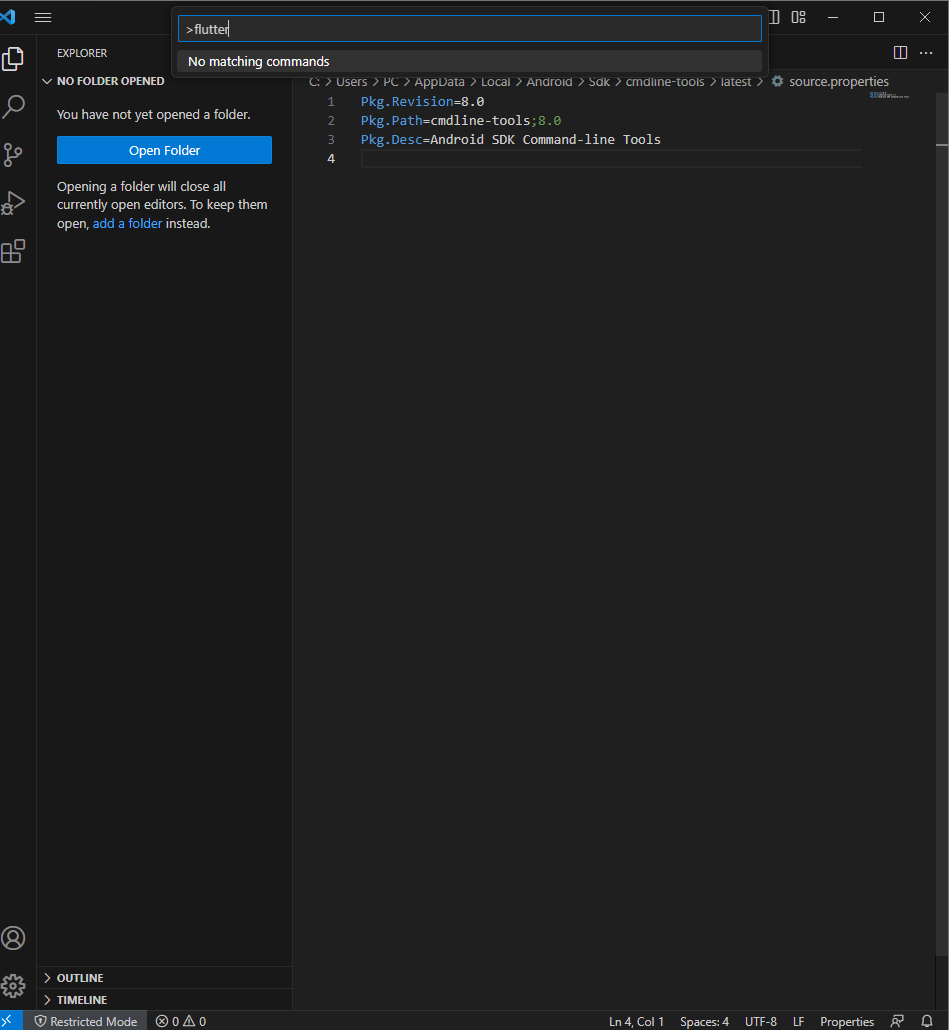Click the 'Ln 4, Col 1' status entry
Screen dimensions: 949x1030
point(636,1021)
